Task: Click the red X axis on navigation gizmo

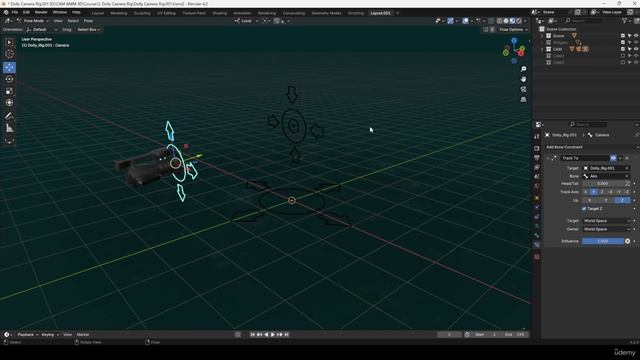Action: 521,53
